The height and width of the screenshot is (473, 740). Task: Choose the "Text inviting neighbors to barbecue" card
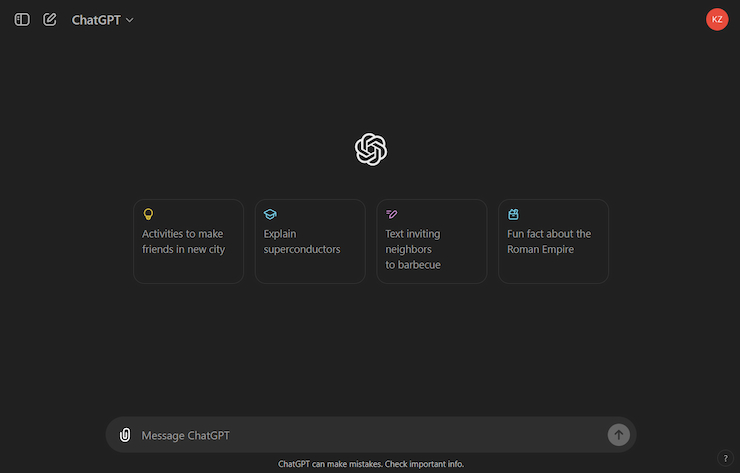pos(432,241)
